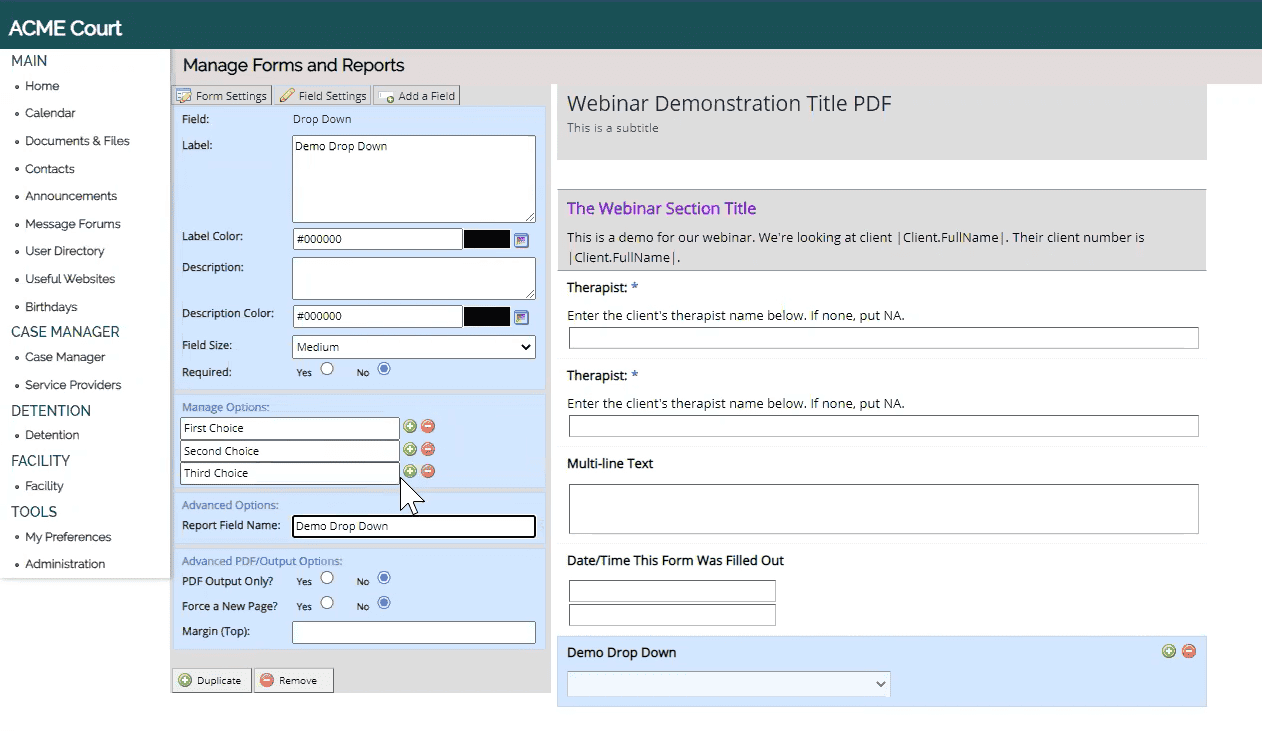Click the Label Color black swatch
Image resolution: width=1262 pixels, height=731 pixels.
point(487,239)
